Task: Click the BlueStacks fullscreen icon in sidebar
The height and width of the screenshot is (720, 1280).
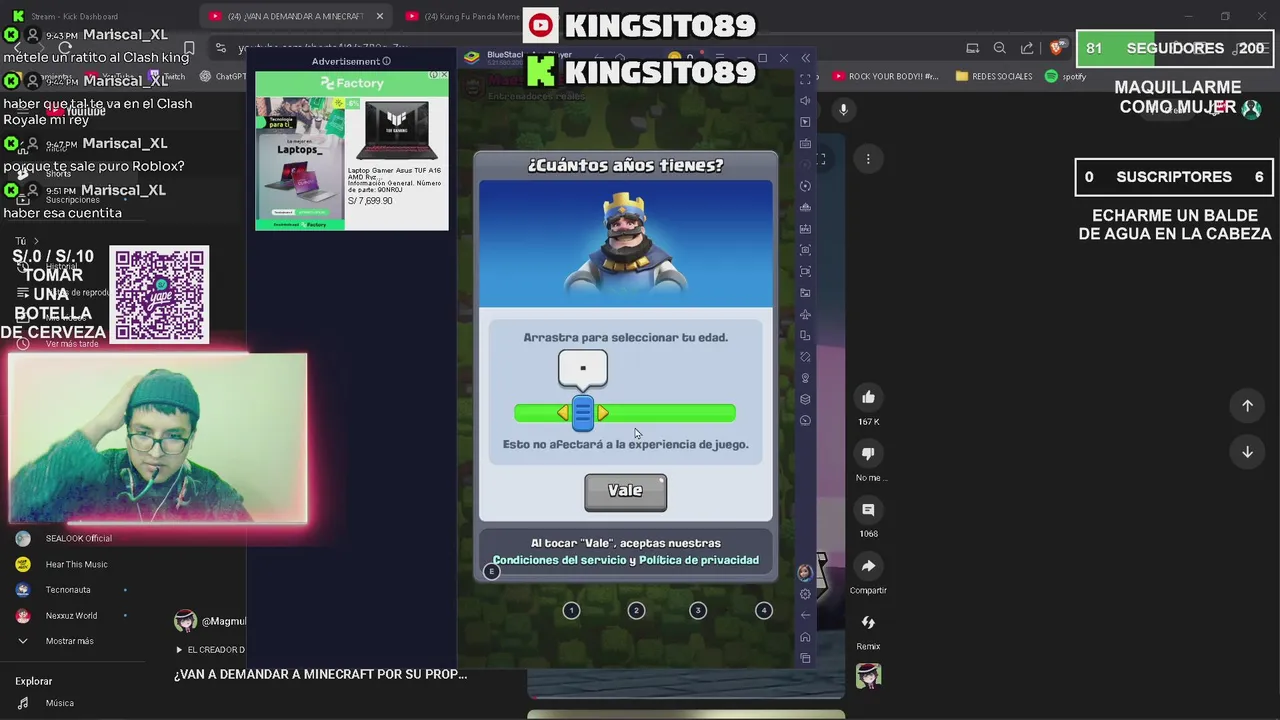Action: tap(805, 78)
